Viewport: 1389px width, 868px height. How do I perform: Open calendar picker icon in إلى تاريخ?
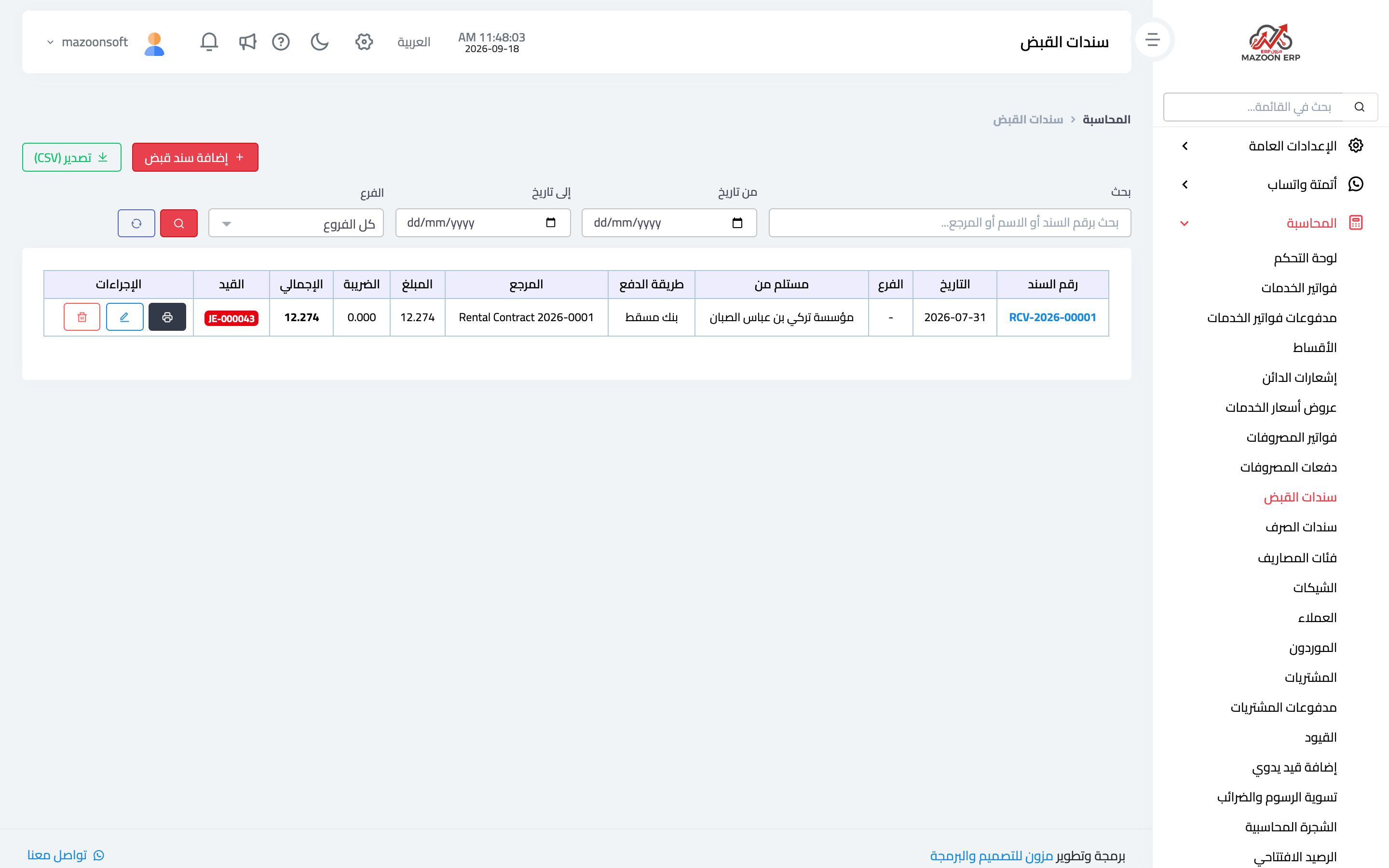[550, 223]
